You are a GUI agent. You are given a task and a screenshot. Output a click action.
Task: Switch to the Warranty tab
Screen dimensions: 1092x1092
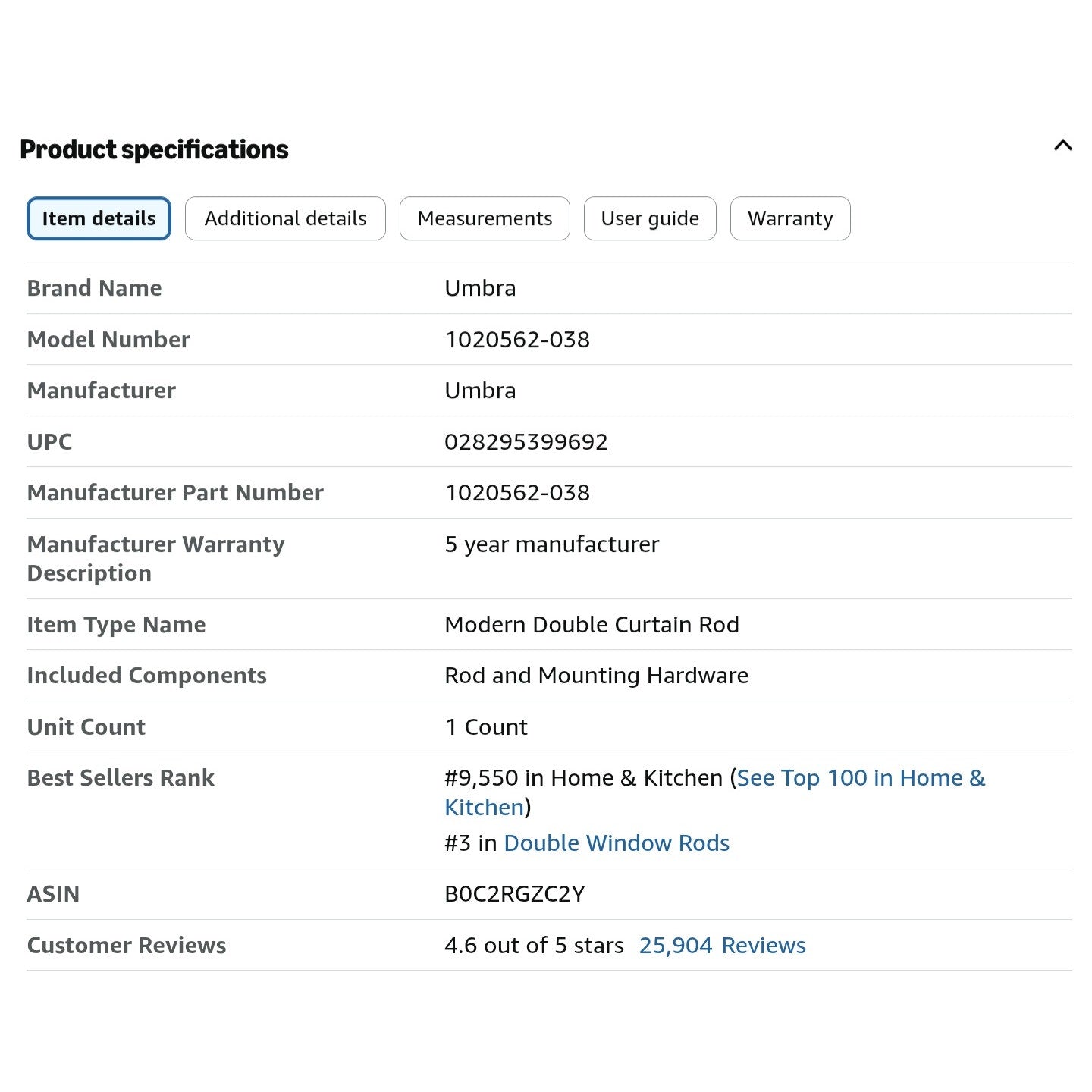pyautogui.click(x=790, y=218)
